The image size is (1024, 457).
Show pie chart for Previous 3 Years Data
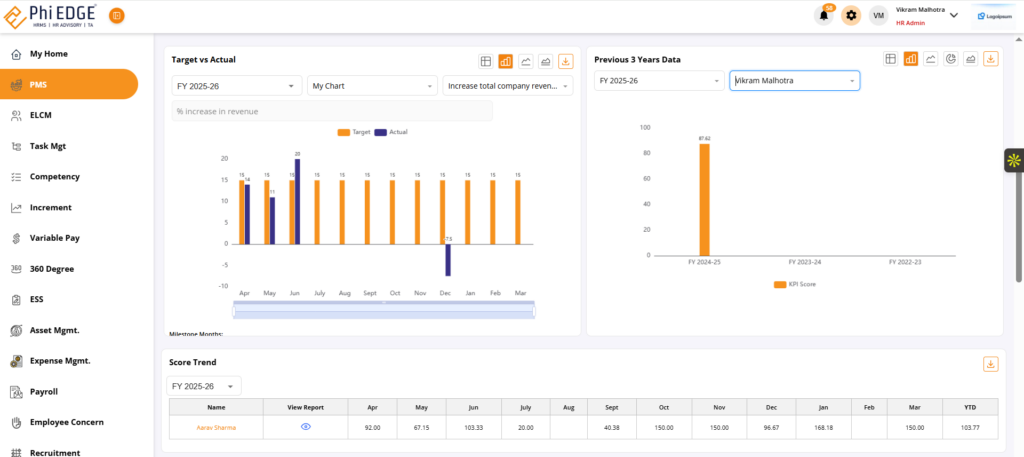coord(951,59)
